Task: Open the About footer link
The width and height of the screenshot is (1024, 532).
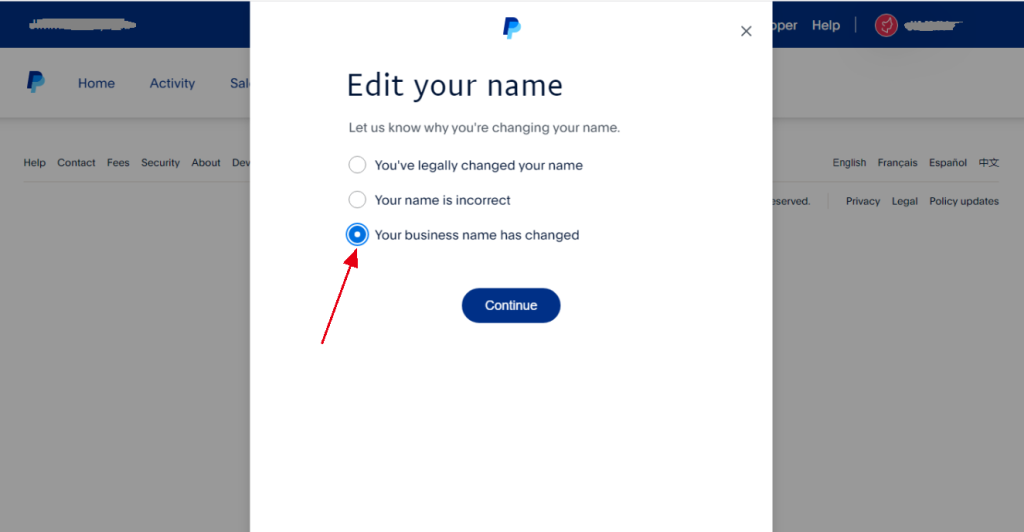Action: pyautogui.click(x=206, y=163)
